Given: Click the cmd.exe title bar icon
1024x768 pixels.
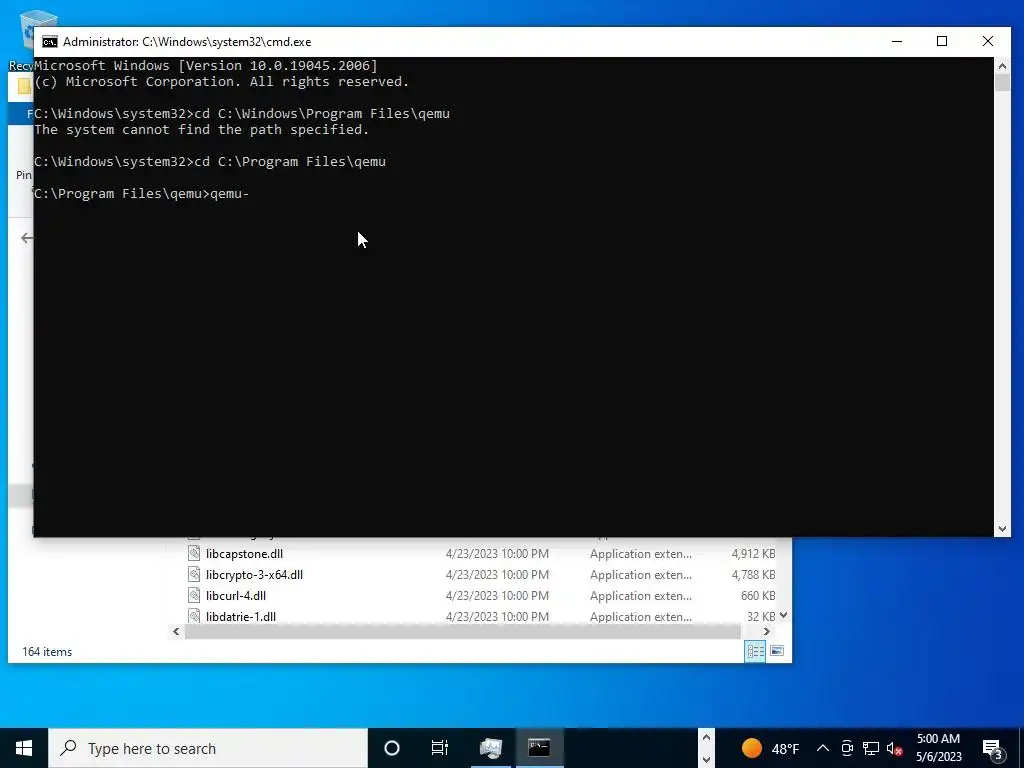Looking at the screenshot, I should coord(50,42).
